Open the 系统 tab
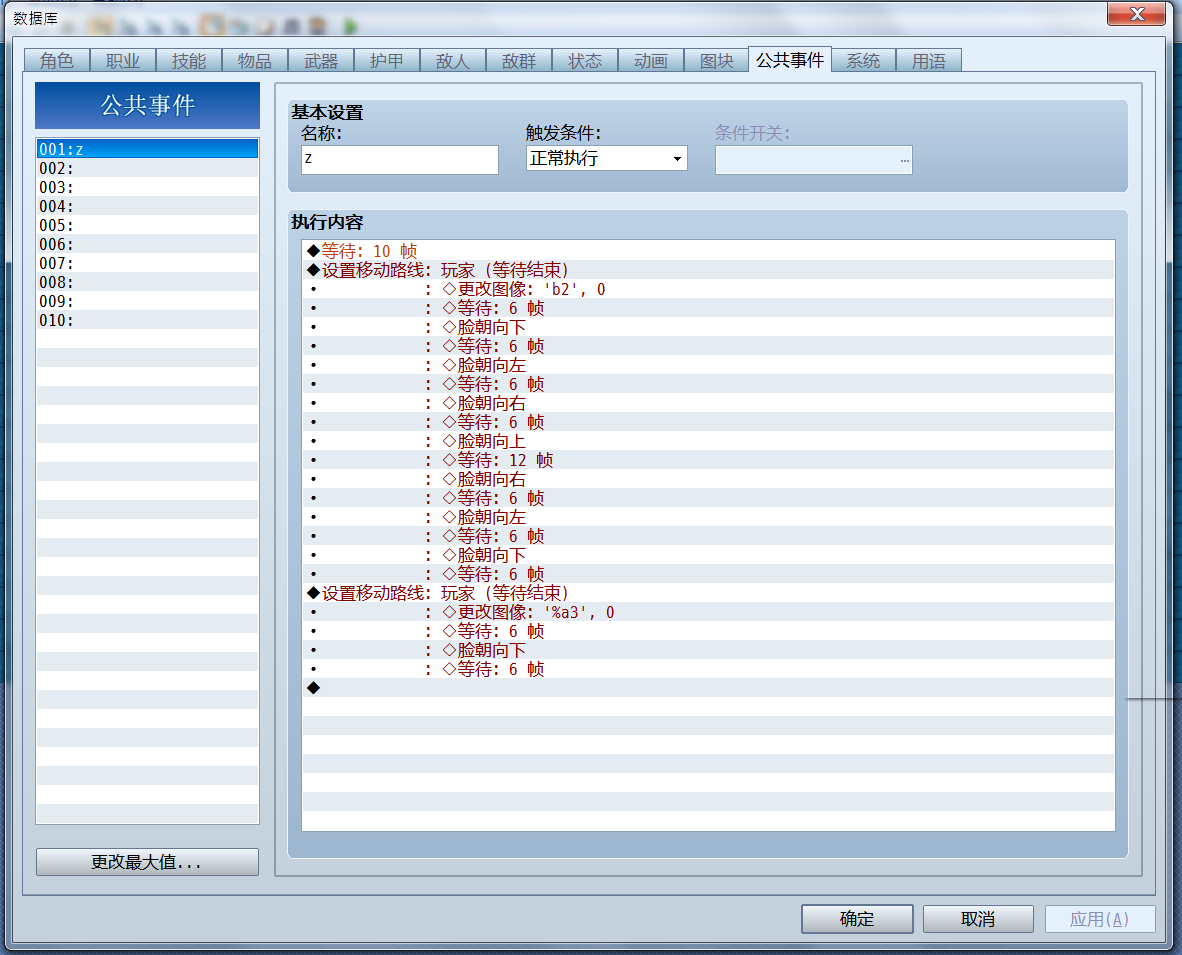 pos(863,60)
